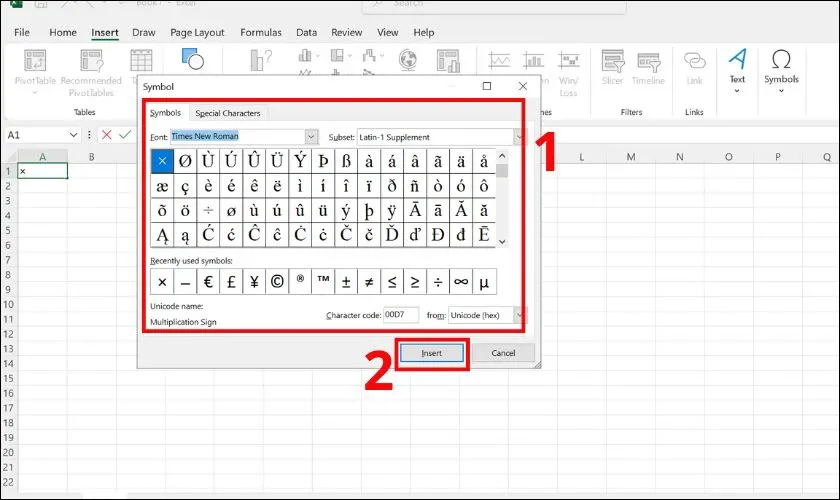Open the Page Layout ribbon tab
840x500 pixels.
coord(196,32)
